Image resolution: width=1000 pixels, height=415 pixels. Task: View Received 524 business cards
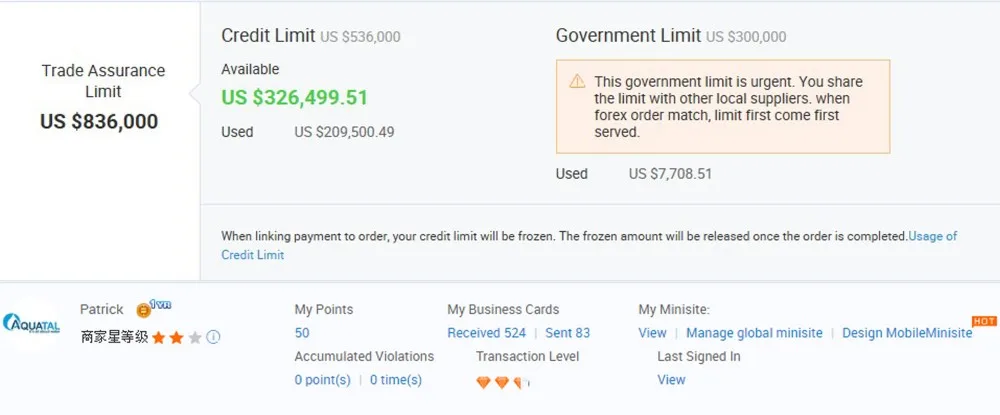[x=486, y=333]
